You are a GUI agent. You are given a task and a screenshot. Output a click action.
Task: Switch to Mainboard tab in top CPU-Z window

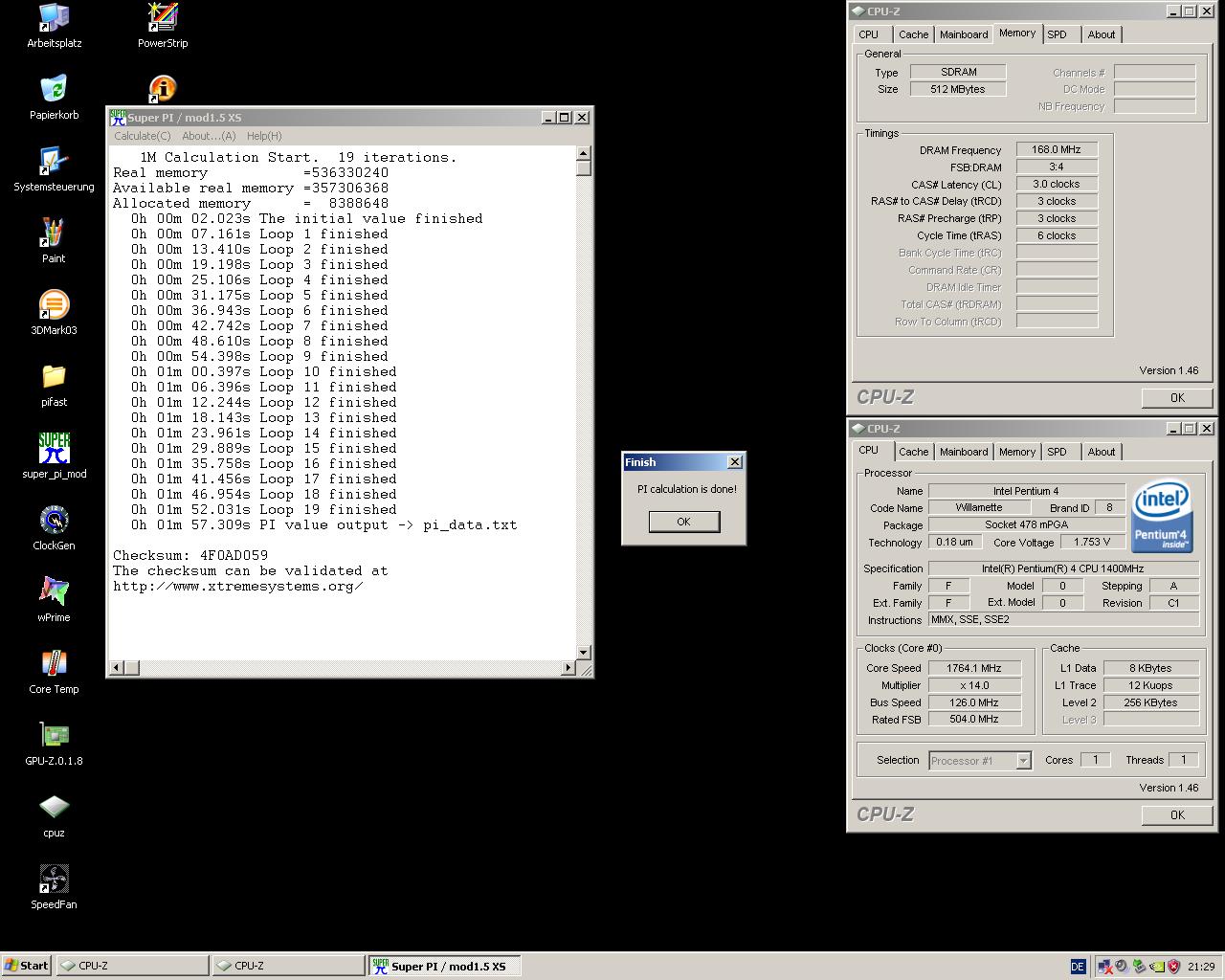click(964, 34)
